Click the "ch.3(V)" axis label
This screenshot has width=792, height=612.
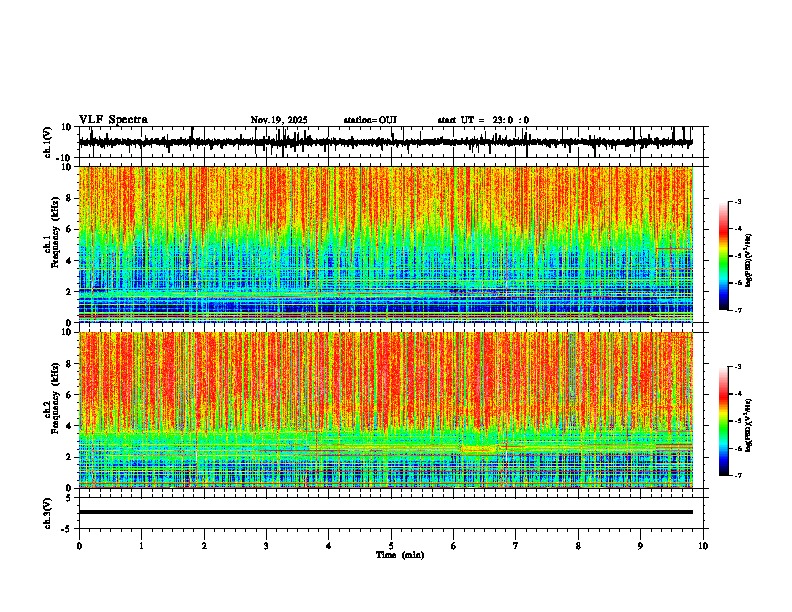(48, 514)
